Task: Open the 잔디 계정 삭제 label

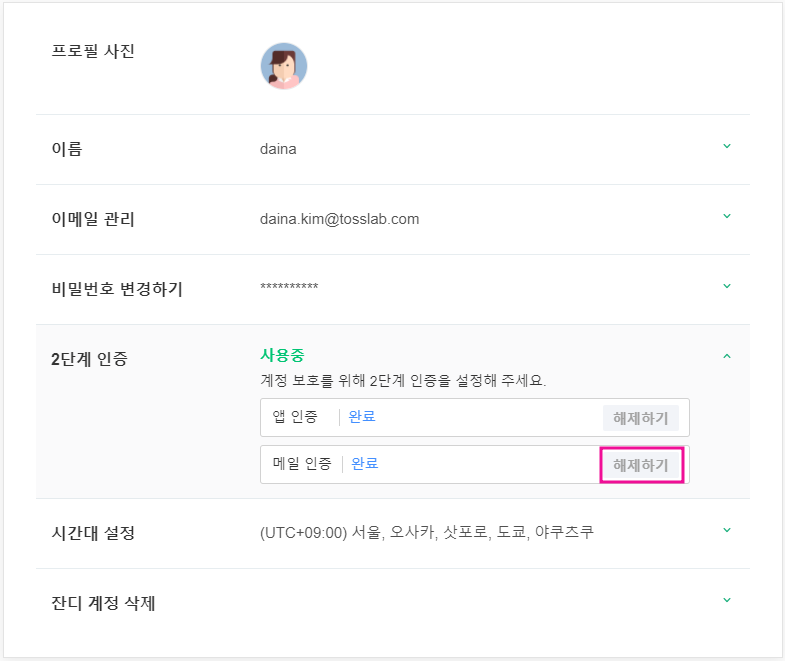Action: 103,603
